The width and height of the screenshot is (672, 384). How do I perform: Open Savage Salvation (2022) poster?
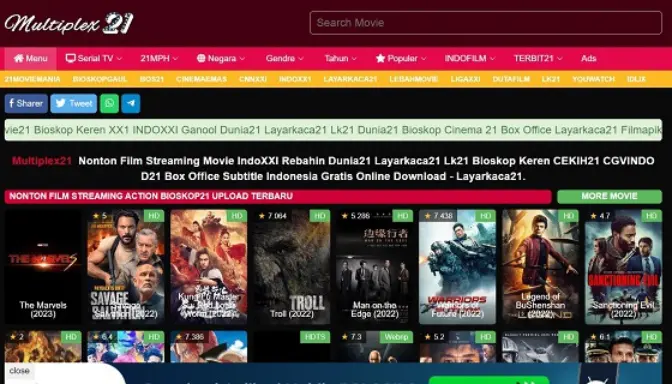coord(126,267)
